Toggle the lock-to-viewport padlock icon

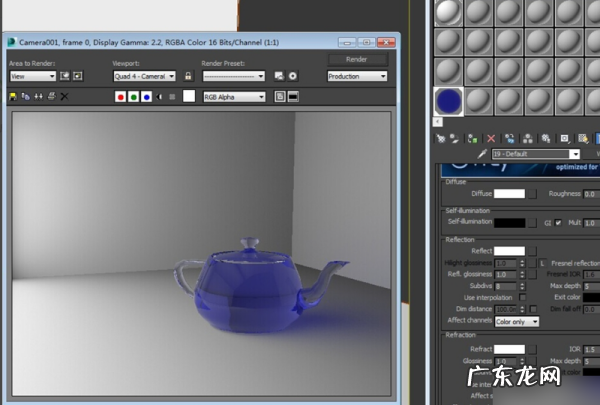tap(187, 76)
